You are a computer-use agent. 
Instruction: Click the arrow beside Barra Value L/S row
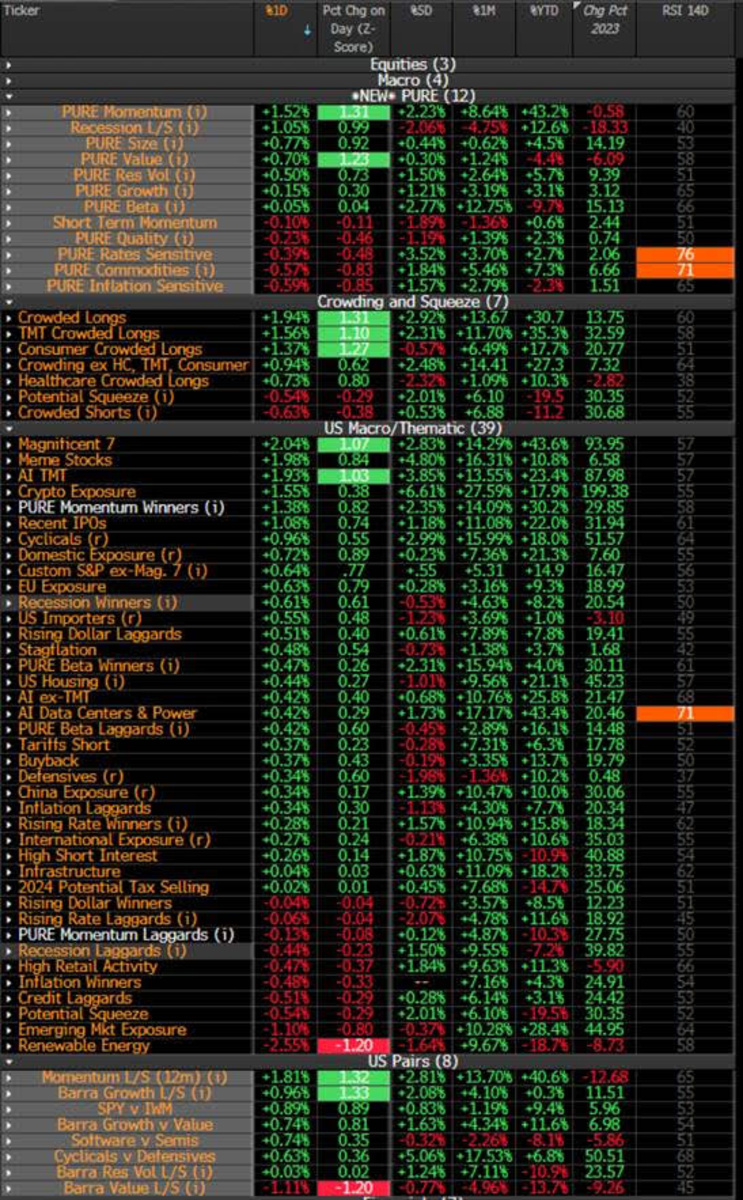coord(9,1188)
